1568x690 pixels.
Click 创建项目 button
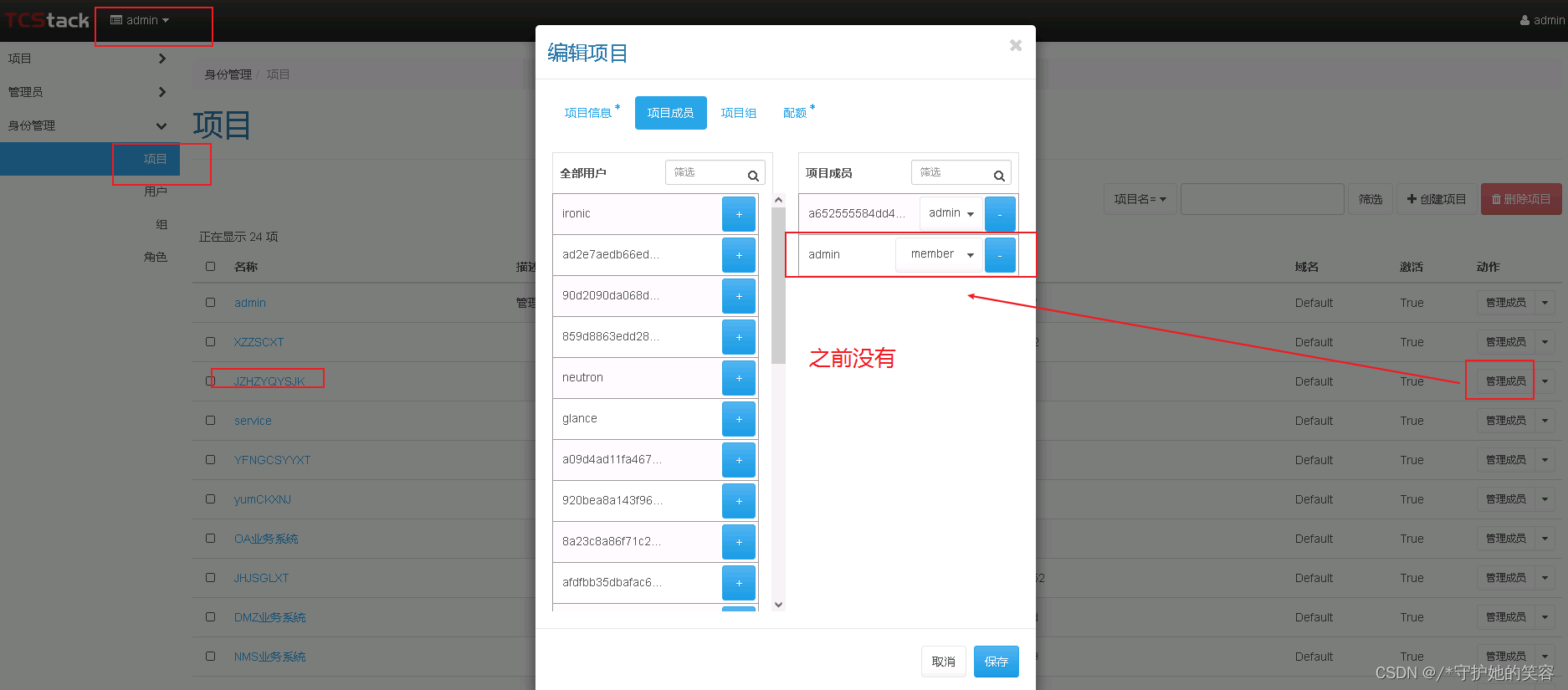point(1436,199)
